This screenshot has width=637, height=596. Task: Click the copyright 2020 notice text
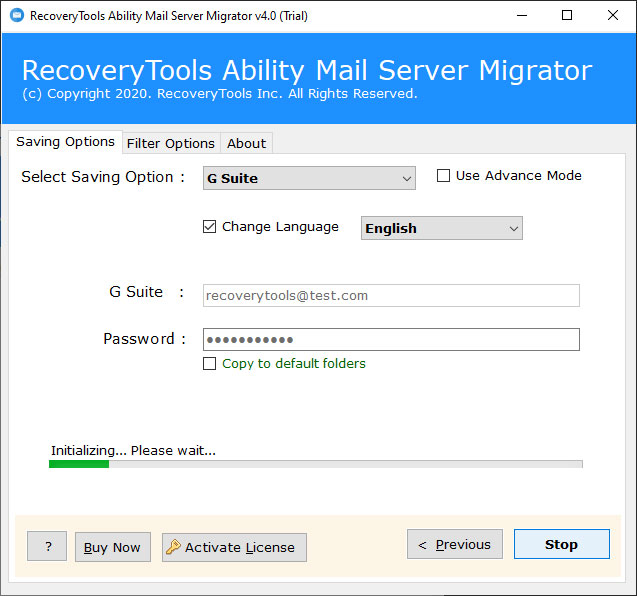point(220,94)
